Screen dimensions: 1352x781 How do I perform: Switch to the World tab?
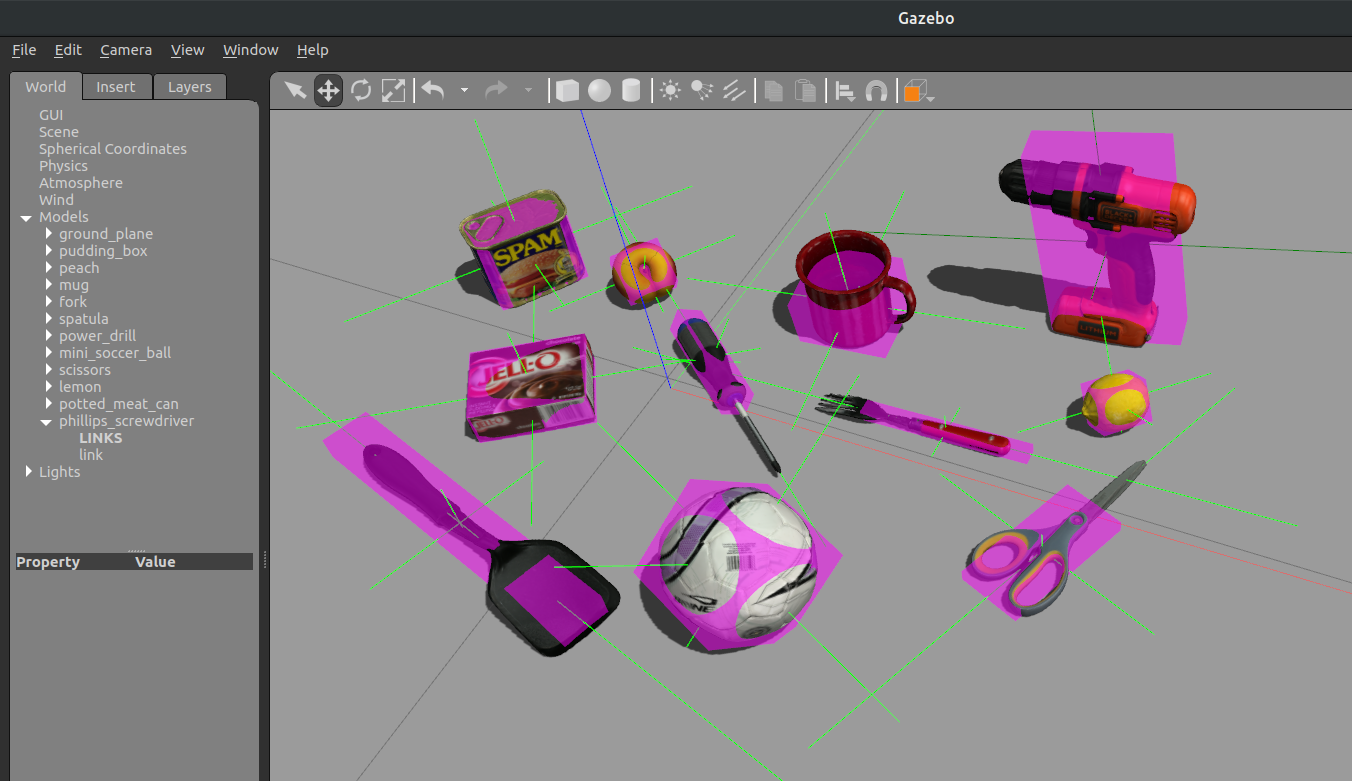point(46,87)
